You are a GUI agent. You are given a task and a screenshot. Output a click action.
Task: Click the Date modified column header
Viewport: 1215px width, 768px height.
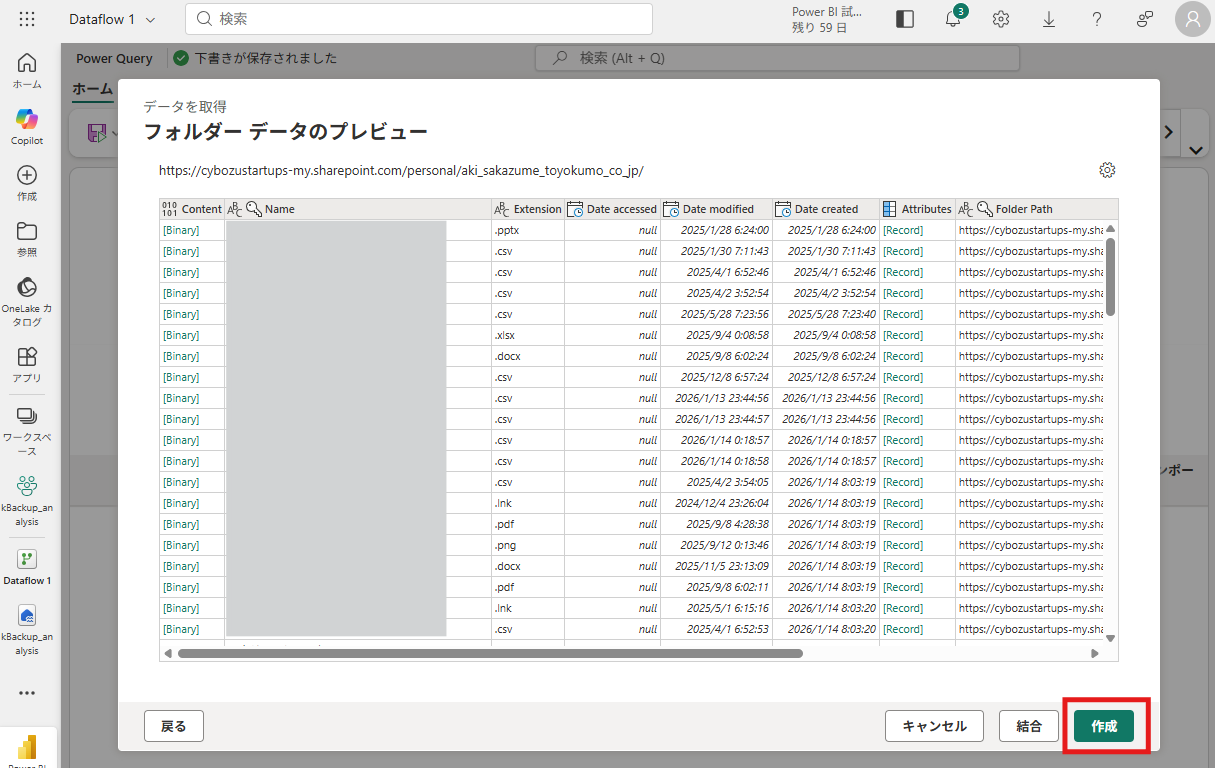[717, 209]
